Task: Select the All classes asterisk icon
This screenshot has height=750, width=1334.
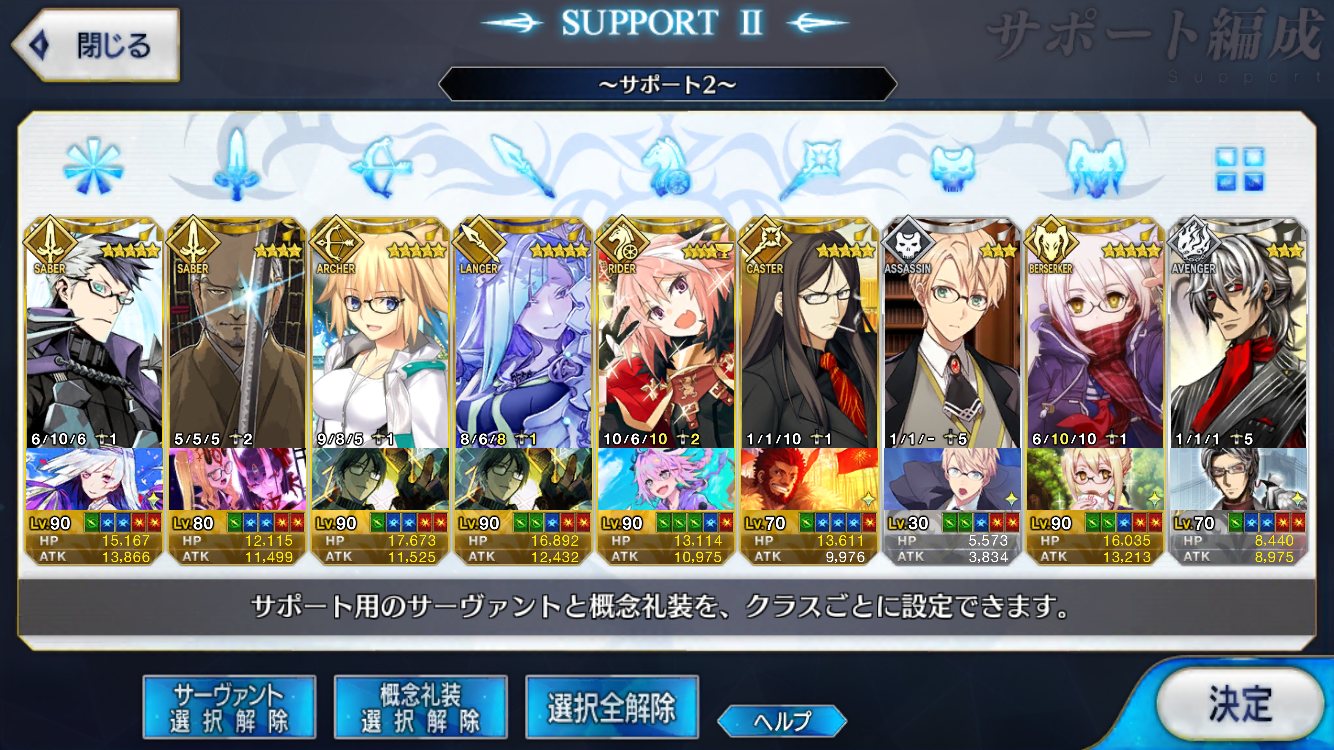Action: pyautogui.click(x=93, y=166)
